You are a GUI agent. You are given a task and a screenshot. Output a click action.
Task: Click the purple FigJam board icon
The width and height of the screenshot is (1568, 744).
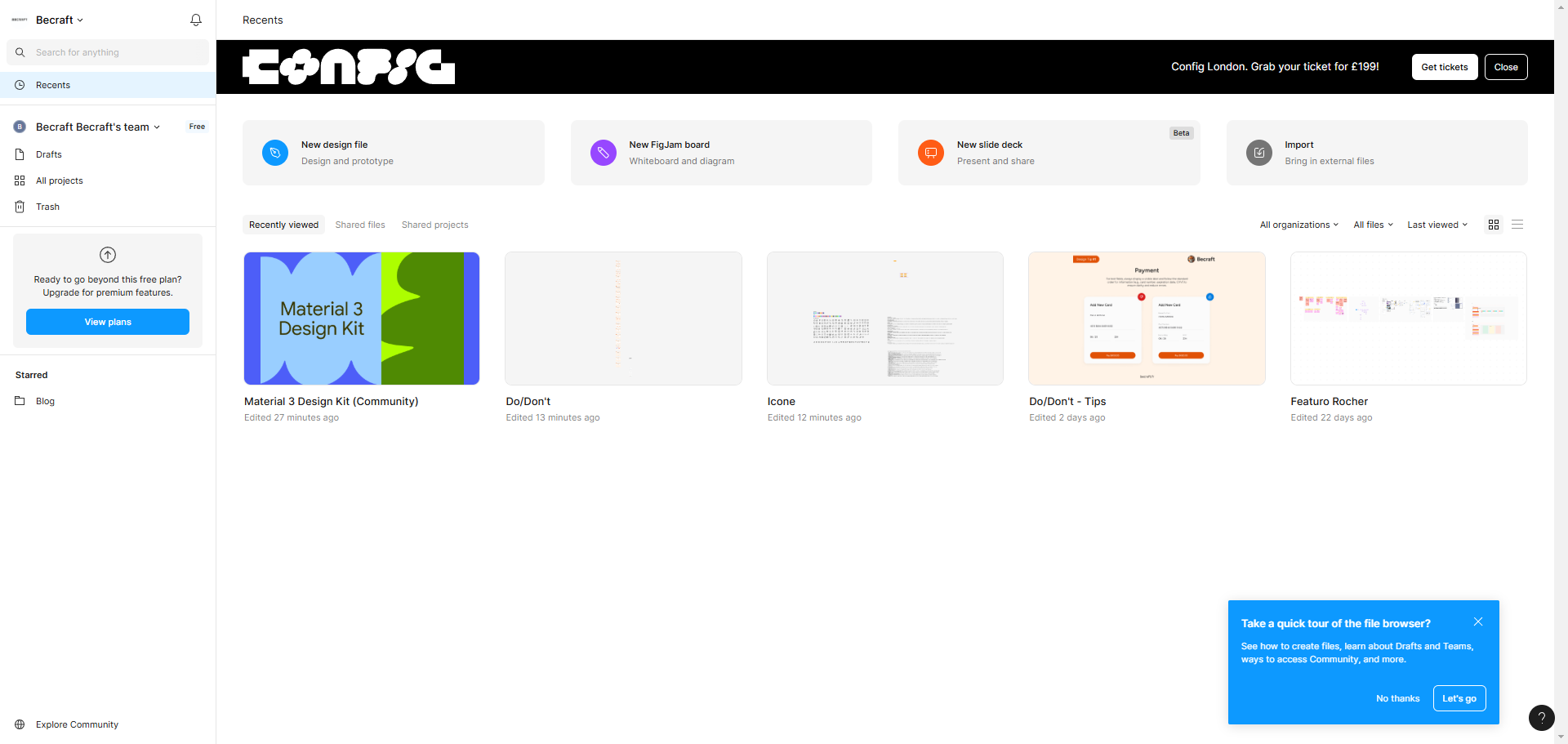pos(604,153)
